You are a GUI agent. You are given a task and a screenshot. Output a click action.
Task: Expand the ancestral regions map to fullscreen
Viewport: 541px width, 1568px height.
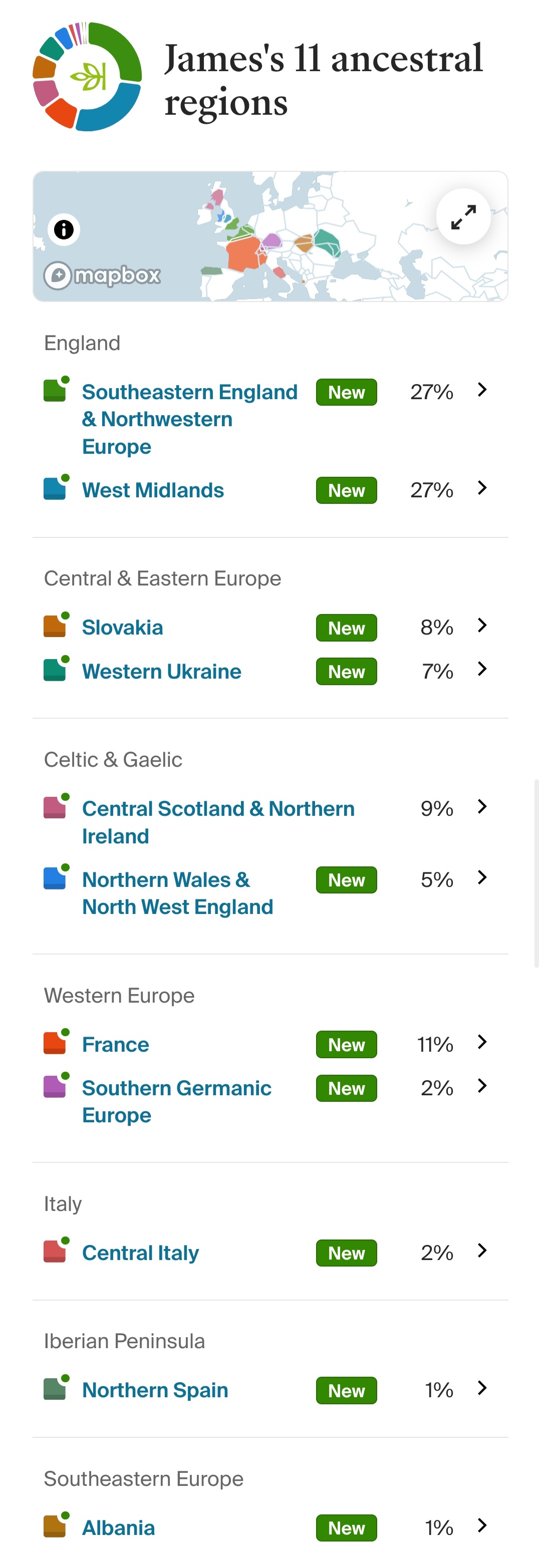463,217
